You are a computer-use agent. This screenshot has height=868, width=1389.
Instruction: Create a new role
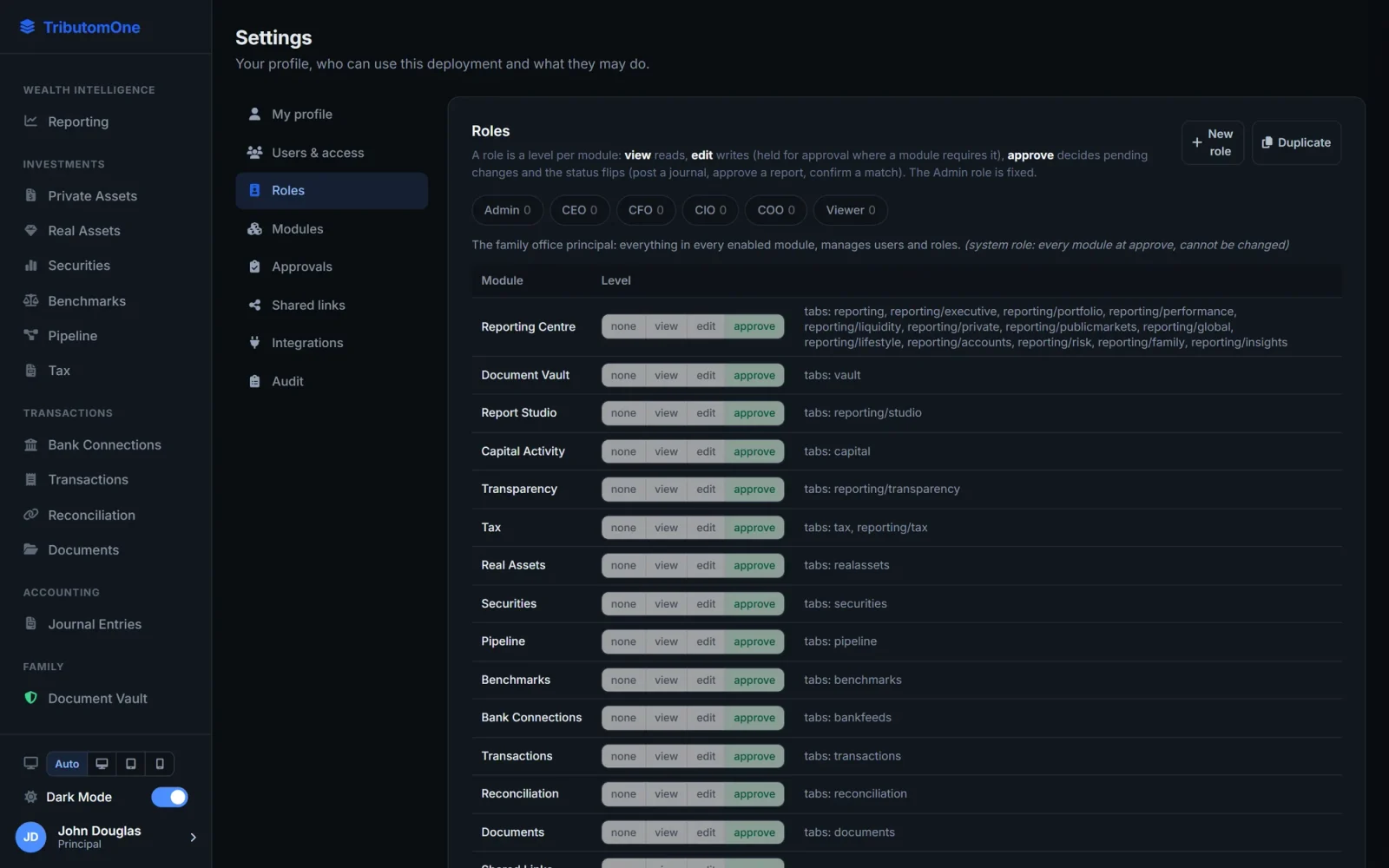point(1213,142)
